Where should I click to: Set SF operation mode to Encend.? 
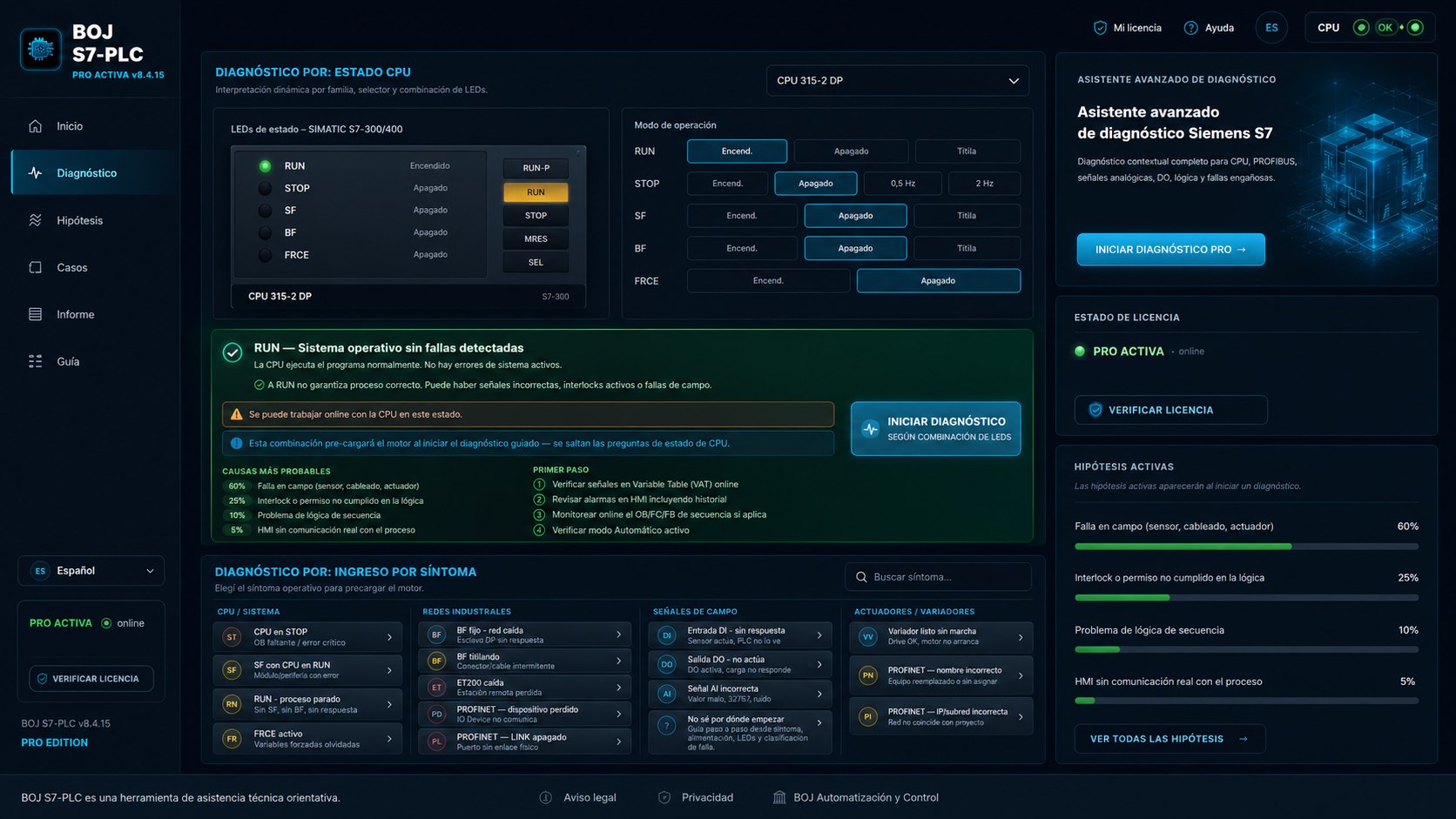[742, 216]
